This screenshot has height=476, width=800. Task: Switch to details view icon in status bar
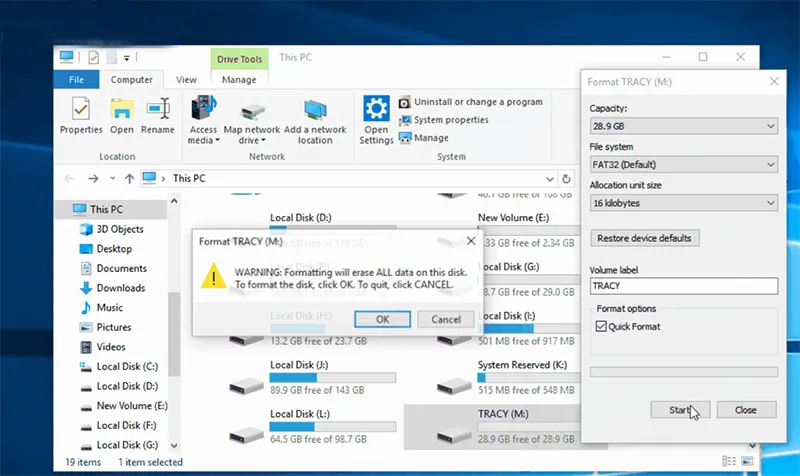coord(729,461)
